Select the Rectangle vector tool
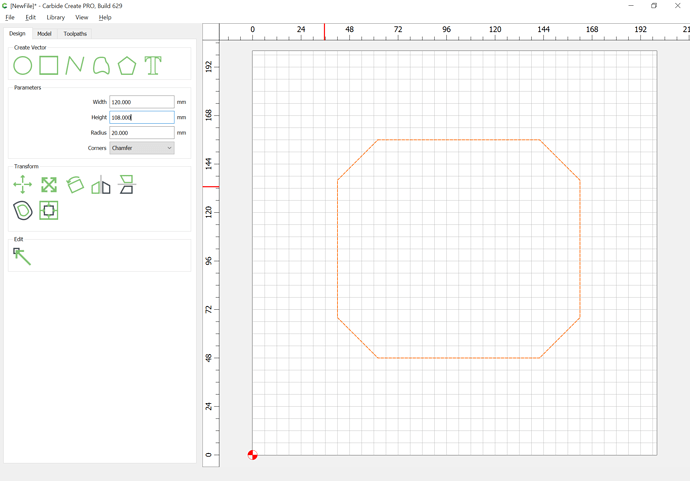Image resolution: width=690 pixels, height=481 pixels. (48, 66)
